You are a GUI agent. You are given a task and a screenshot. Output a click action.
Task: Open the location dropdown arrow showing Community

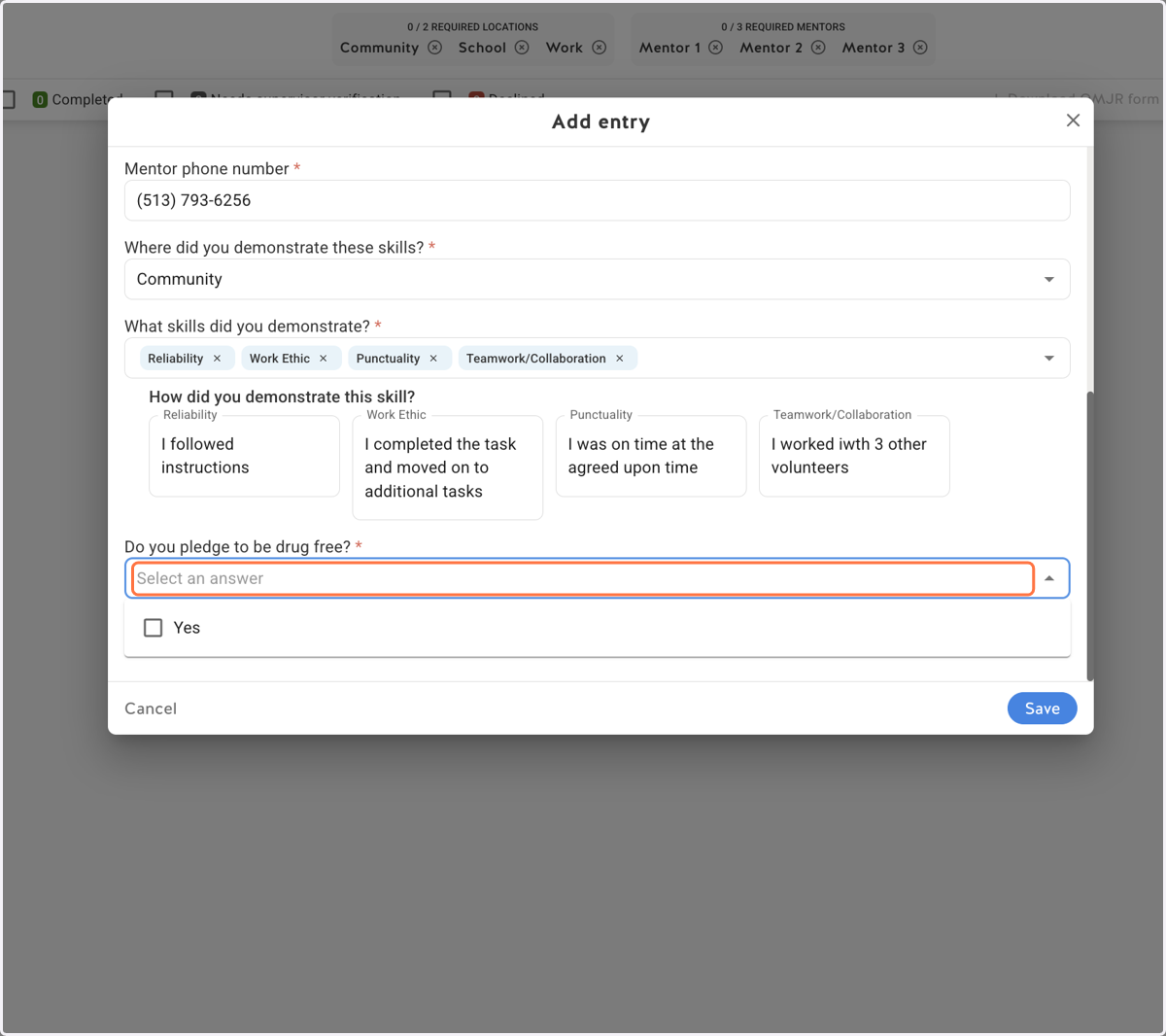(1049, 280)
